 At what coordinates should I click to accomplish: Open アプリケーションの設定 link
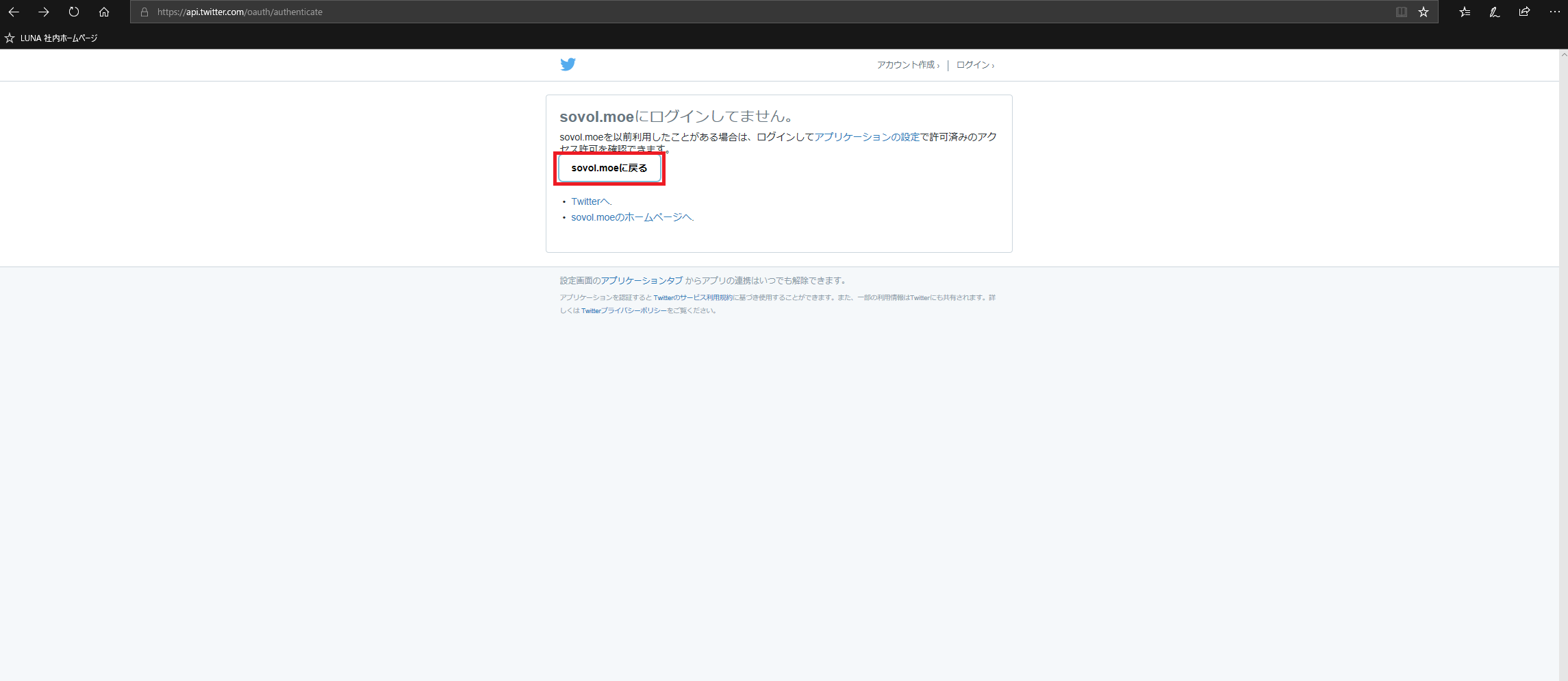pos(867,137)
